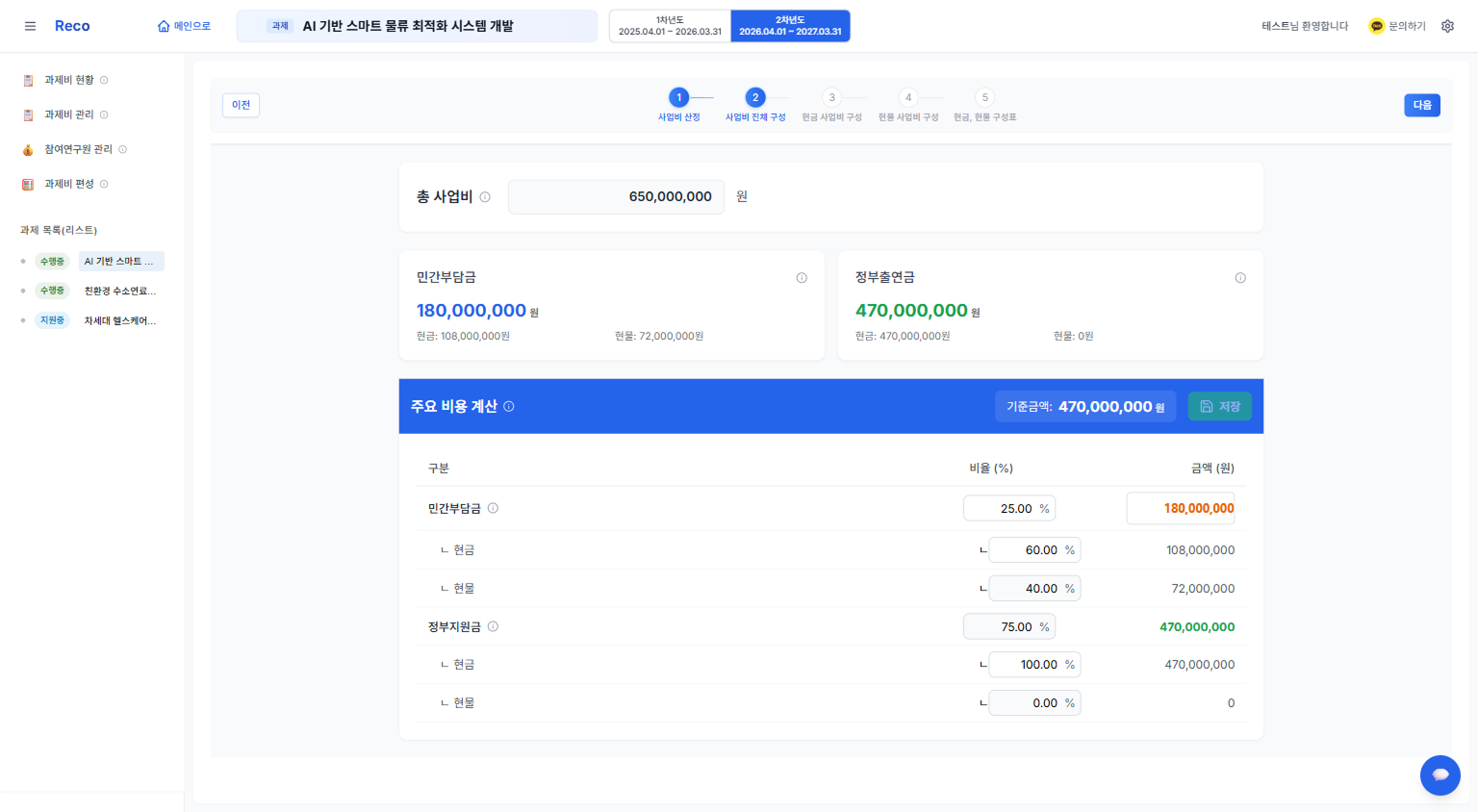Viewport: 1478px width, 812px height.
Task: Show info tooltip for 과제비 관리
Action: (x=104, y=114)
